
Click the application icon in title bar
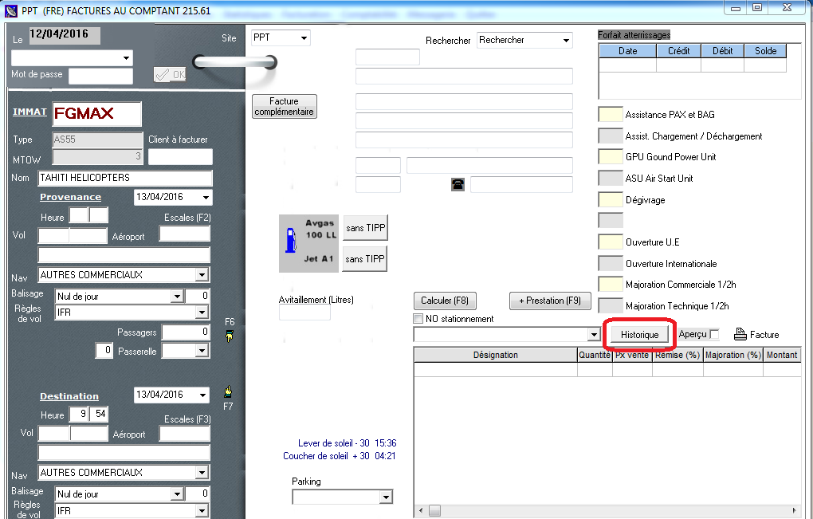(x=10, y=8)
